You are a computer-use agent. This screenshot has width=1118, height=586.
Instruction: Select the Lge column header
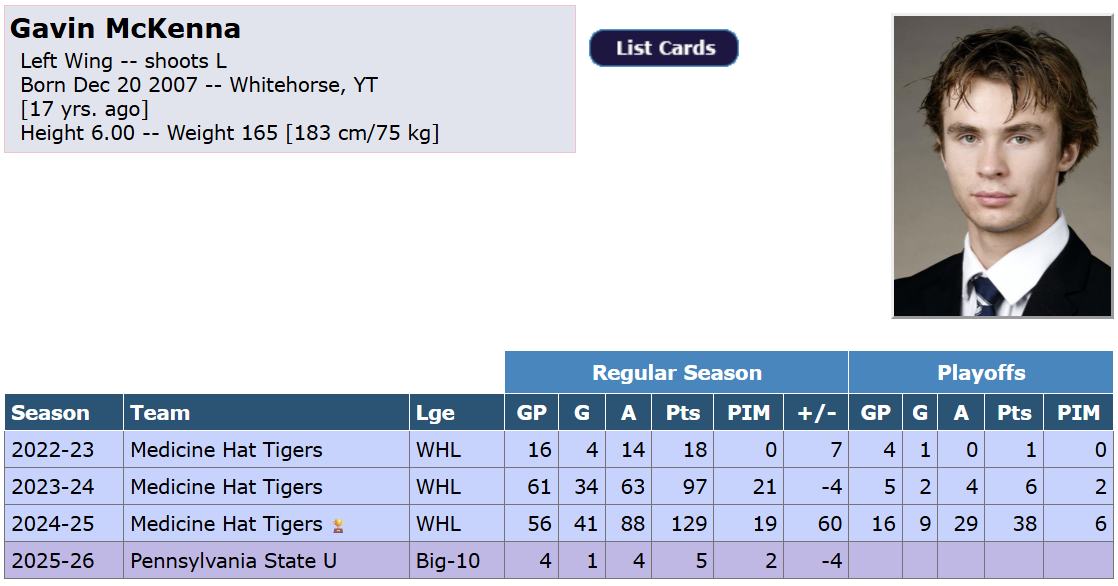click(x=436, y=413)
